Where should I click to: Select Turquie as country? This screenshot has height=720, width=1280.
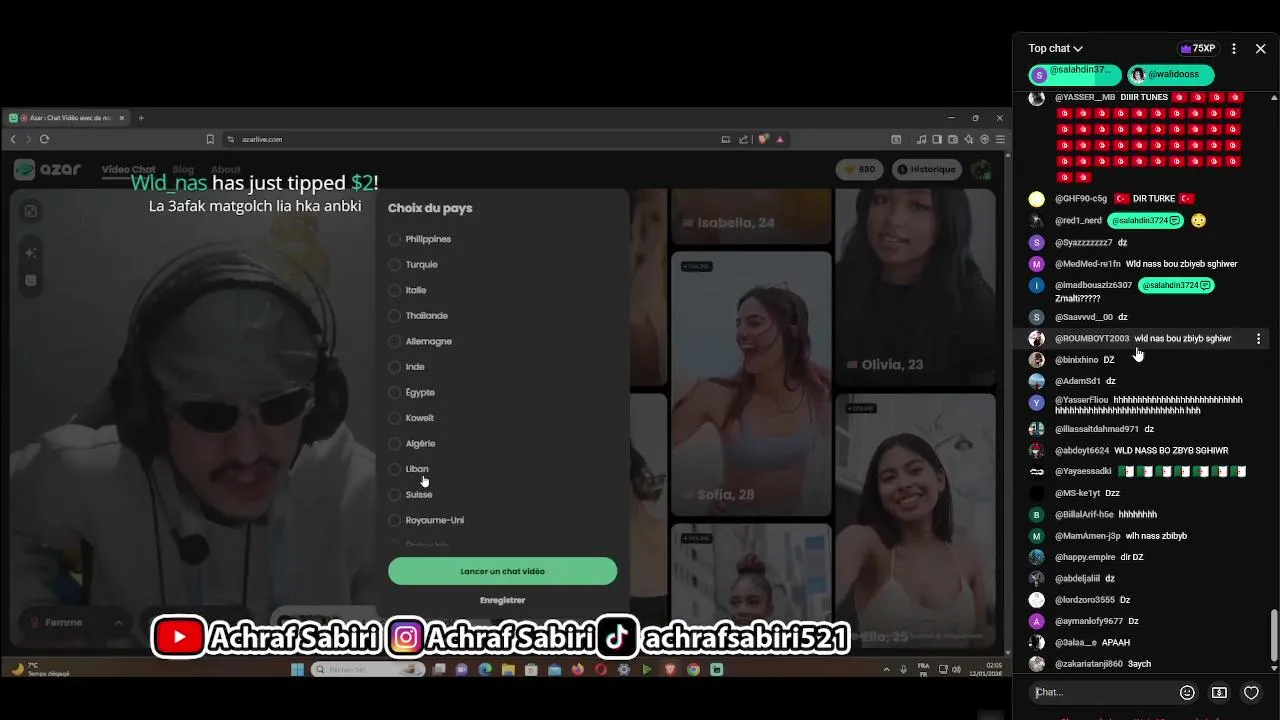(413, 264)
